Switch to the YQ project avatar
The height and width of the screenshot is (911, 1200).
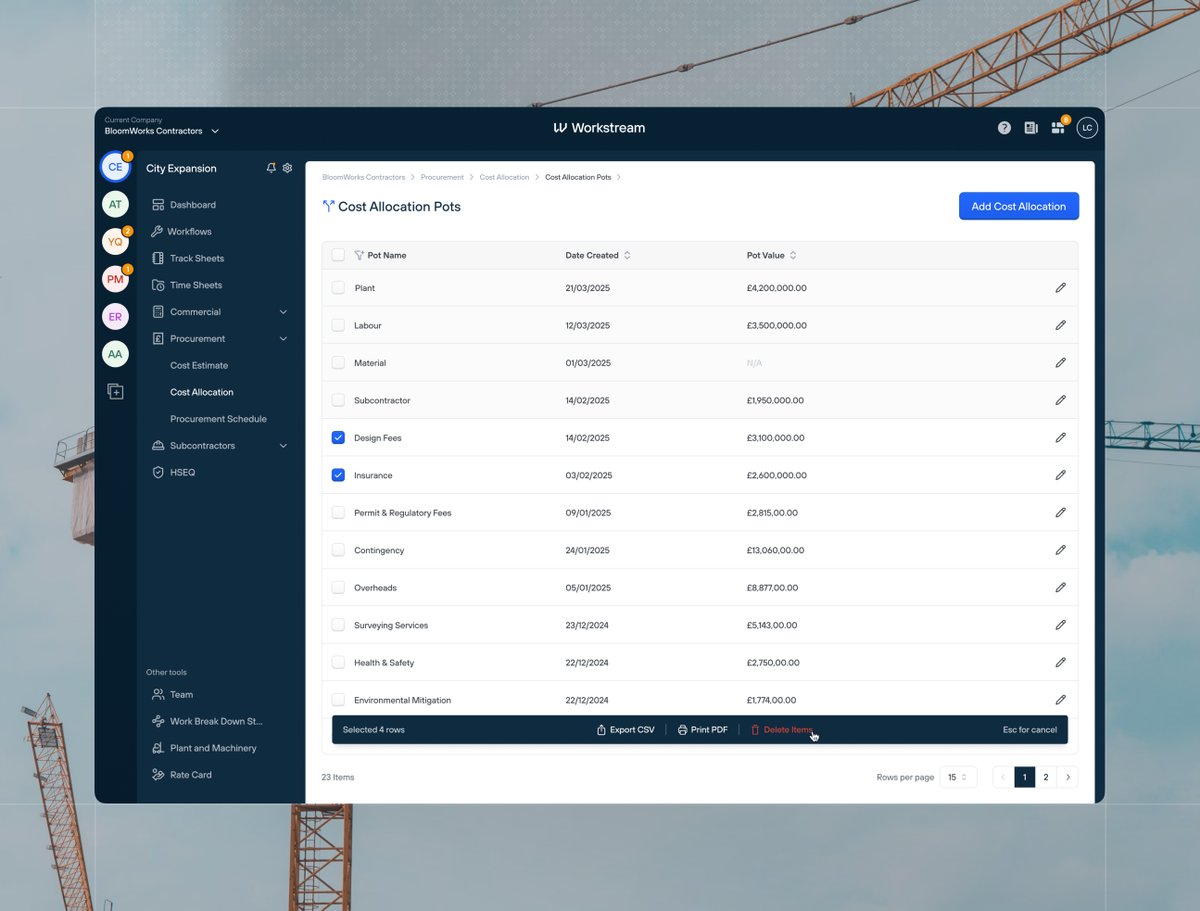(115, 242)
